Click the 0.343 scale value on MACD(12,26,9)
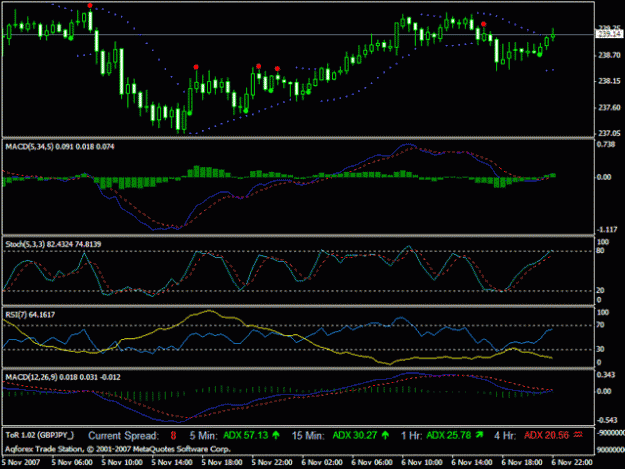This screenshot has height=469, width=625. (x=606, y=375)
